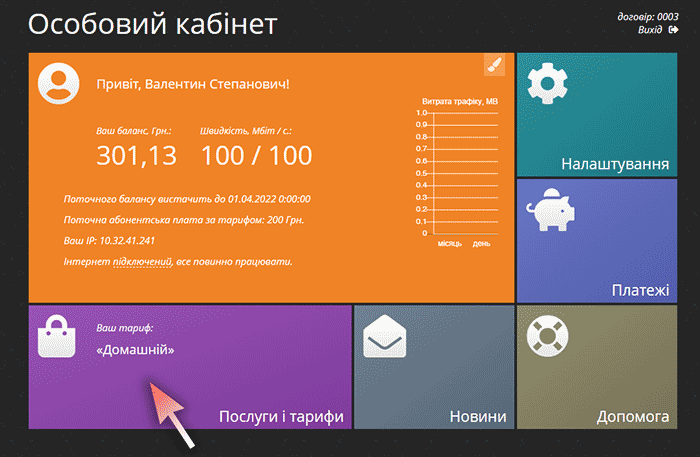The image size is (700, 457).
Task: Click balance value 301,13
Action: [x=137, y=155]
